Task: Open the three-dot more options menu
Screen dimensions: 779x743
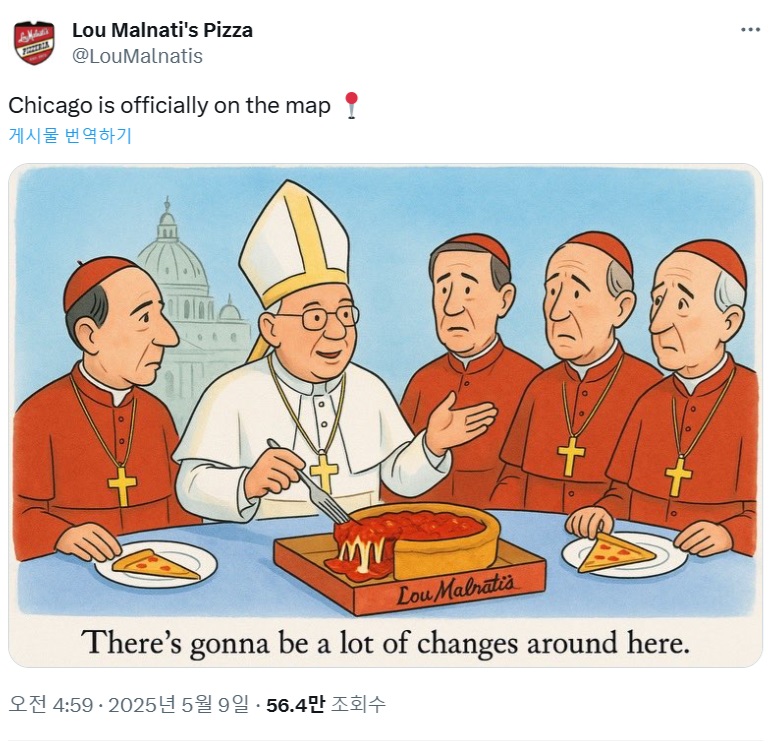Action: coord(750,30)
